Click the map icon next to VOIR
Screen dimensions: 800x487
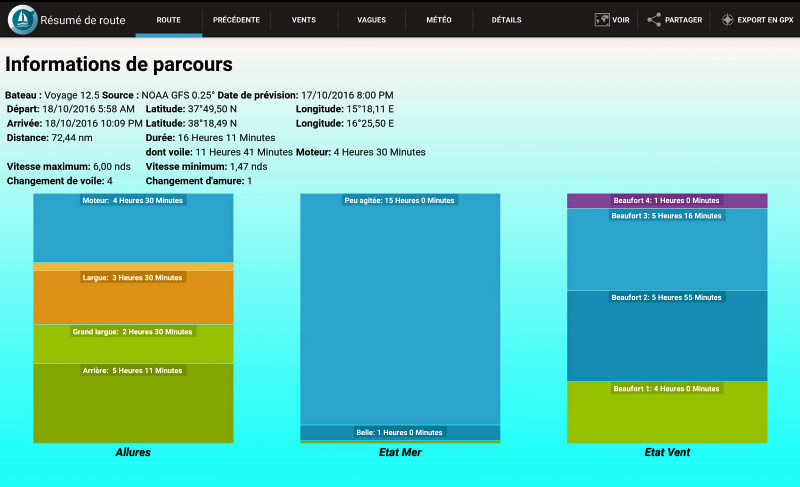(x=602, y=20)
